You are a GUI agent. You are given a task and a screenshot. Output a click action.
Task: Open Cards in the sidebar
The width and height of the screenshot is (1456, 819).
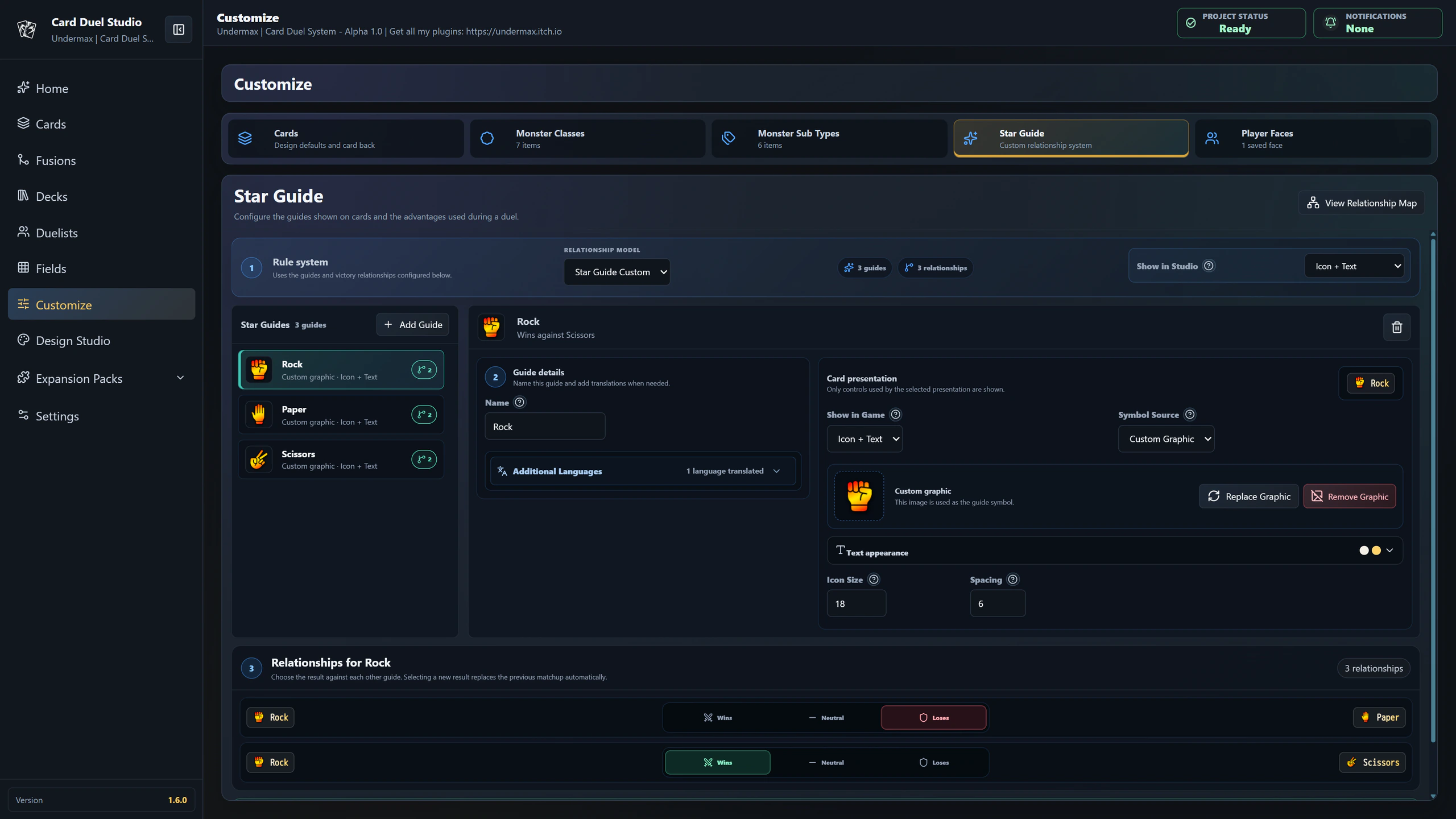101,124
